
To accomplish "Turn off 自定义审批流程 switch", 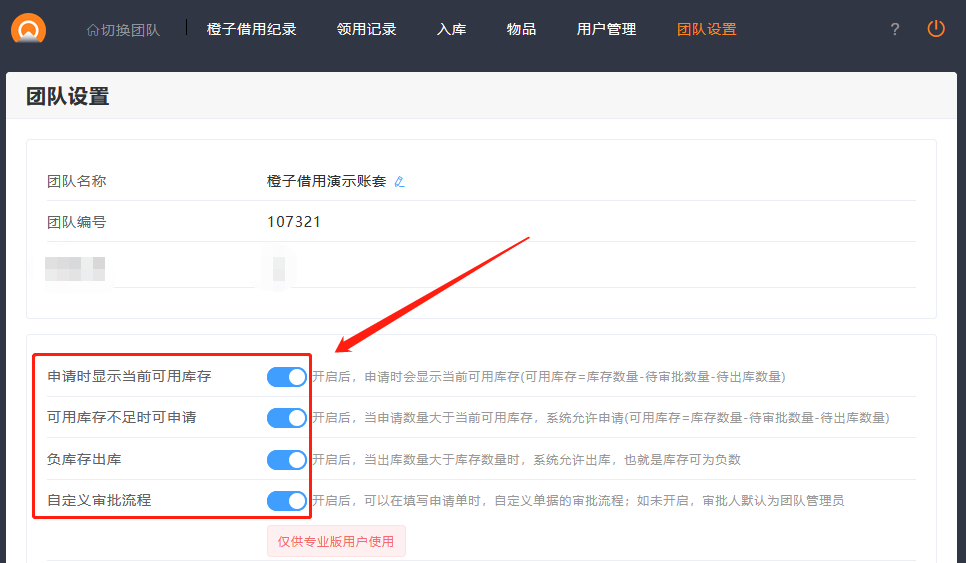I will tap(287, 501).
